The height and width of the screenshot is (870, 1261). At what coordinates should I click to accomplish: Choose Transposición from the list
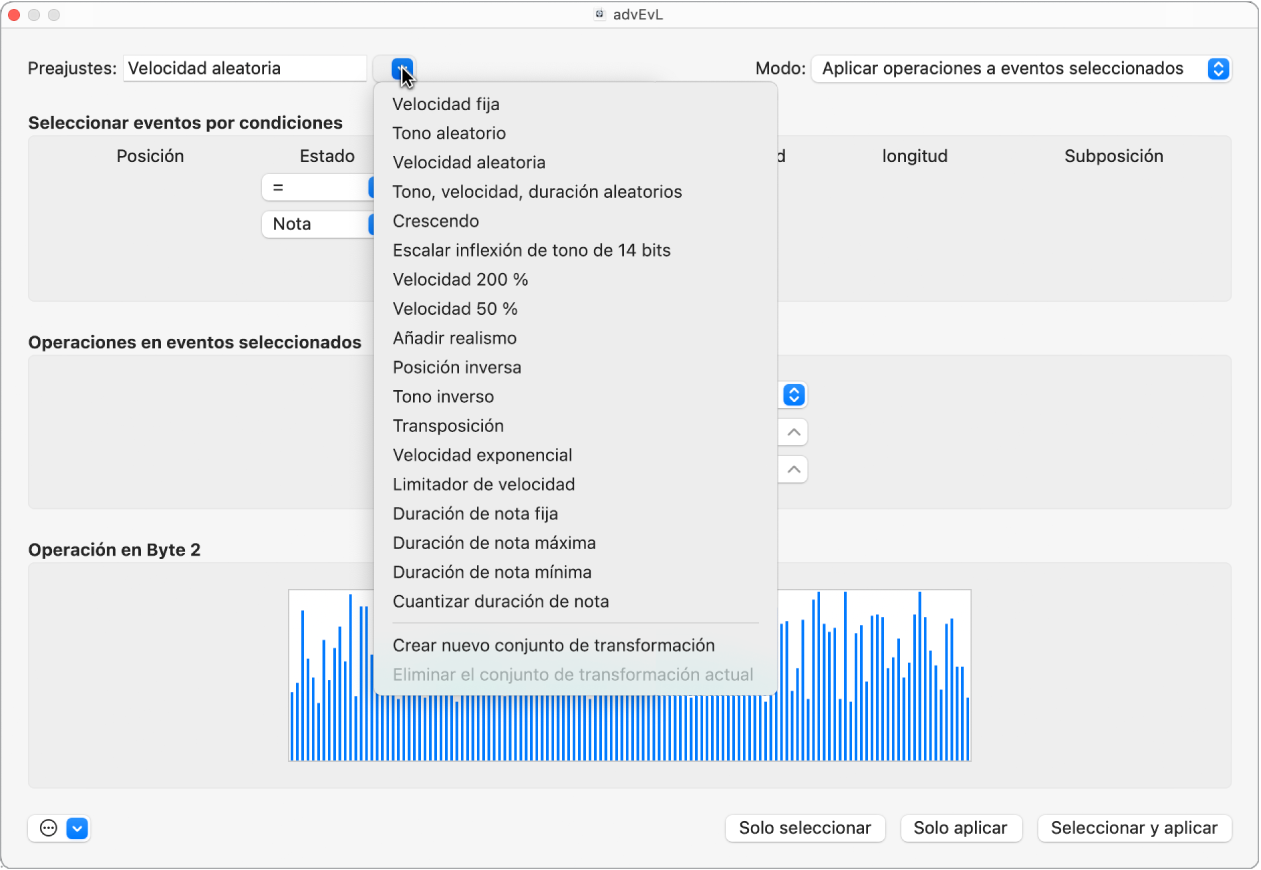[448, 426]
